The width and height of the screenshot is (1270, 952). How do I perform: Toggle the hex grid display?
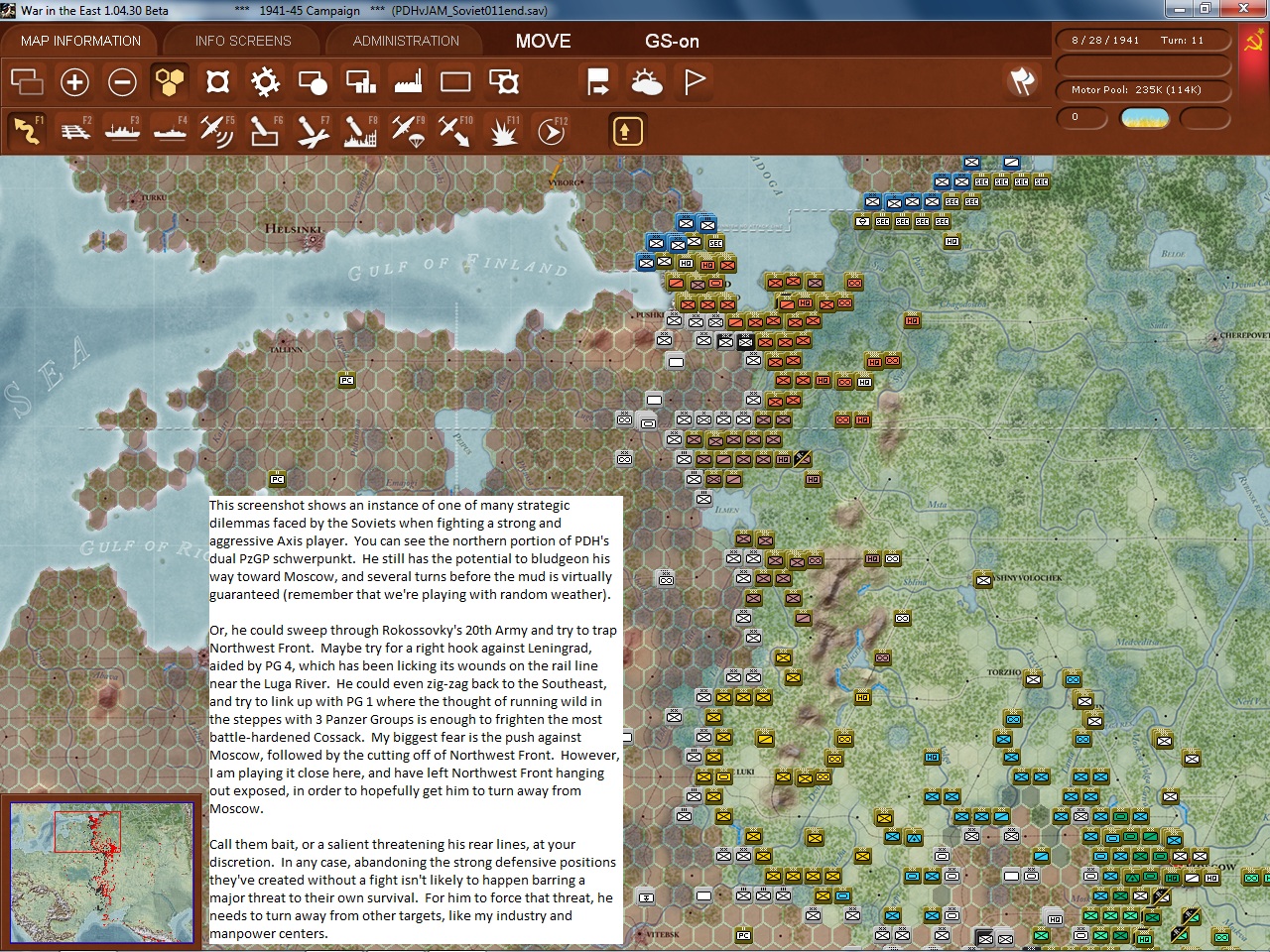click(x=170, y=81)
